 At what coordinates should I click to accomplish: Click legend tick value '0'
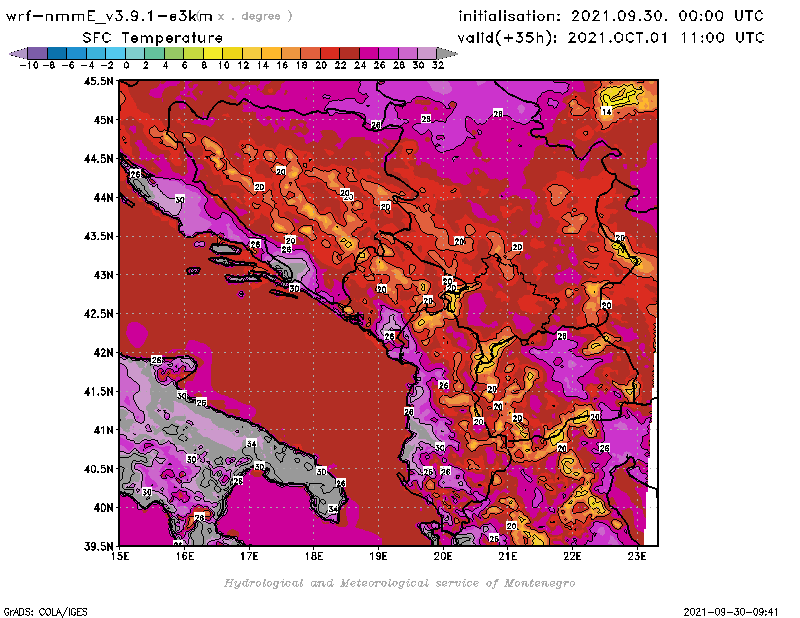click(x=126, y=65)
